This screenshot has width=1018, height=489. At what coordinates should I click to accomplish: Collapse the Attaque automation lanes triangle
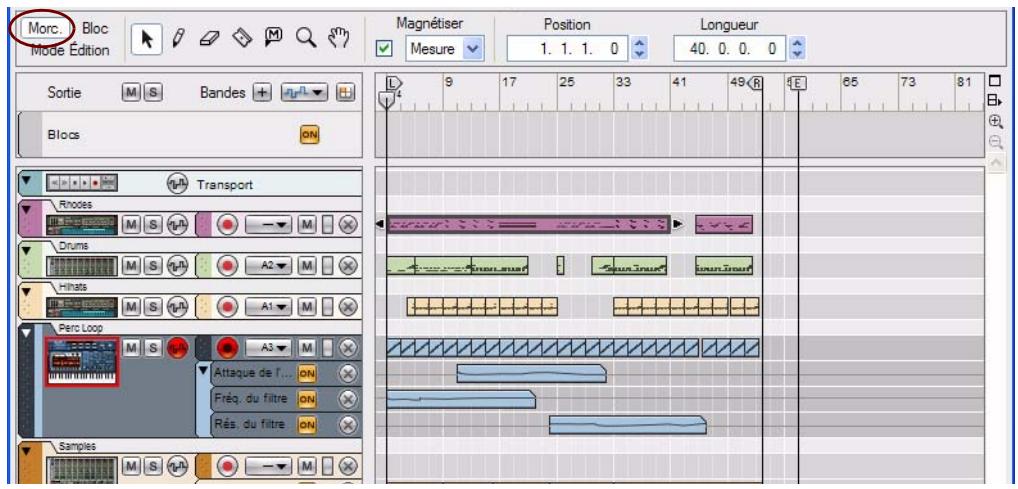[203, 371]
